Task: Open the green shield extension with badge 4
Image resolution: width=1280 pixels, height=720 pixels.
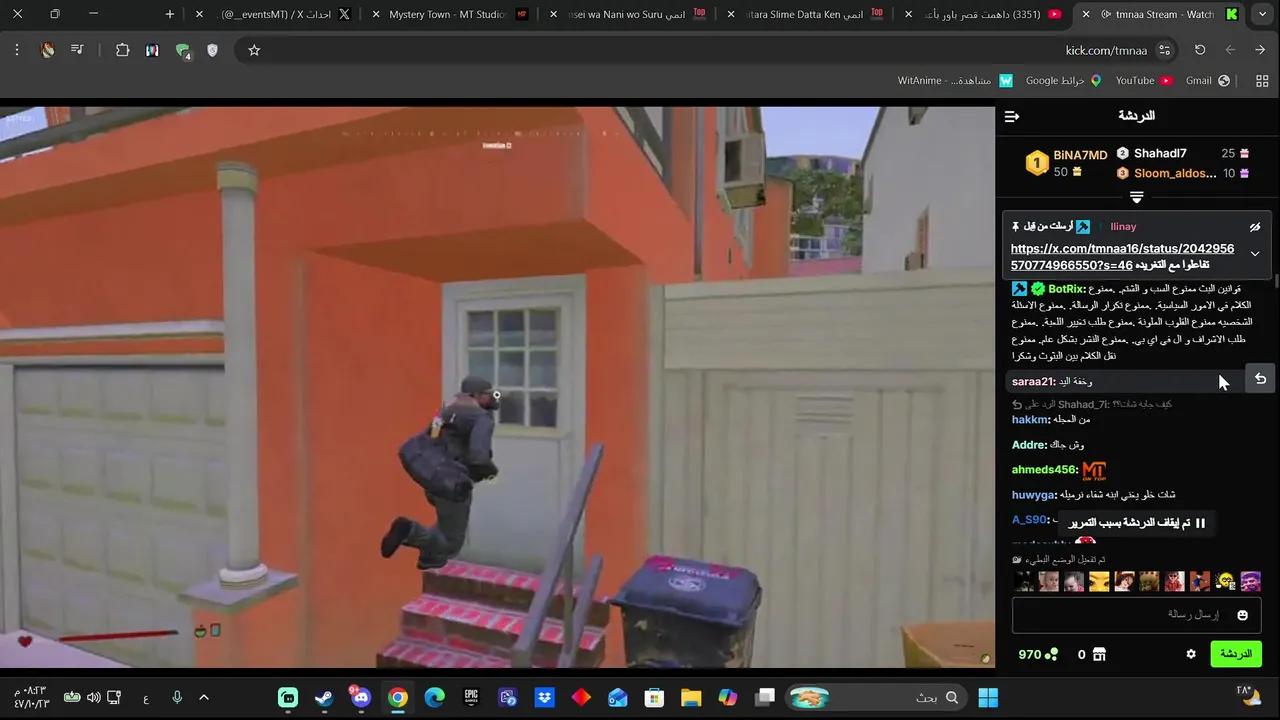Action: click(x=183, y=51)
